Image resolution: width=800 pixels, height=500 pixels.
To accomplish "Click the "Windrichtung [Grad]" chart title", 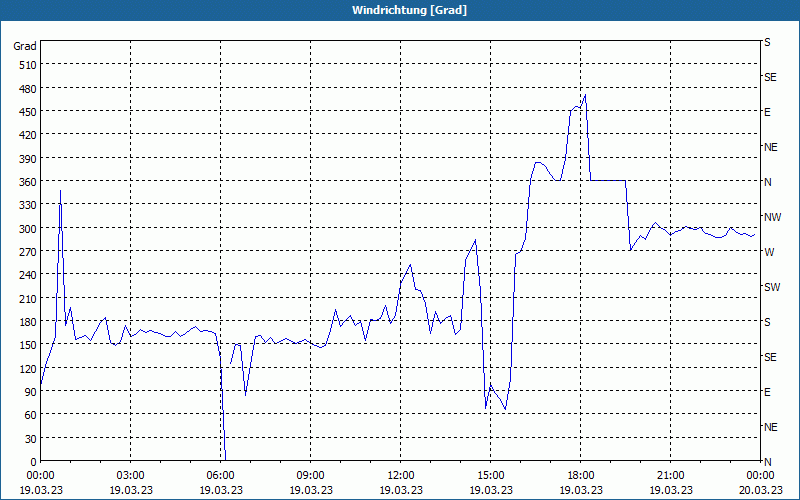I will 409,10.
